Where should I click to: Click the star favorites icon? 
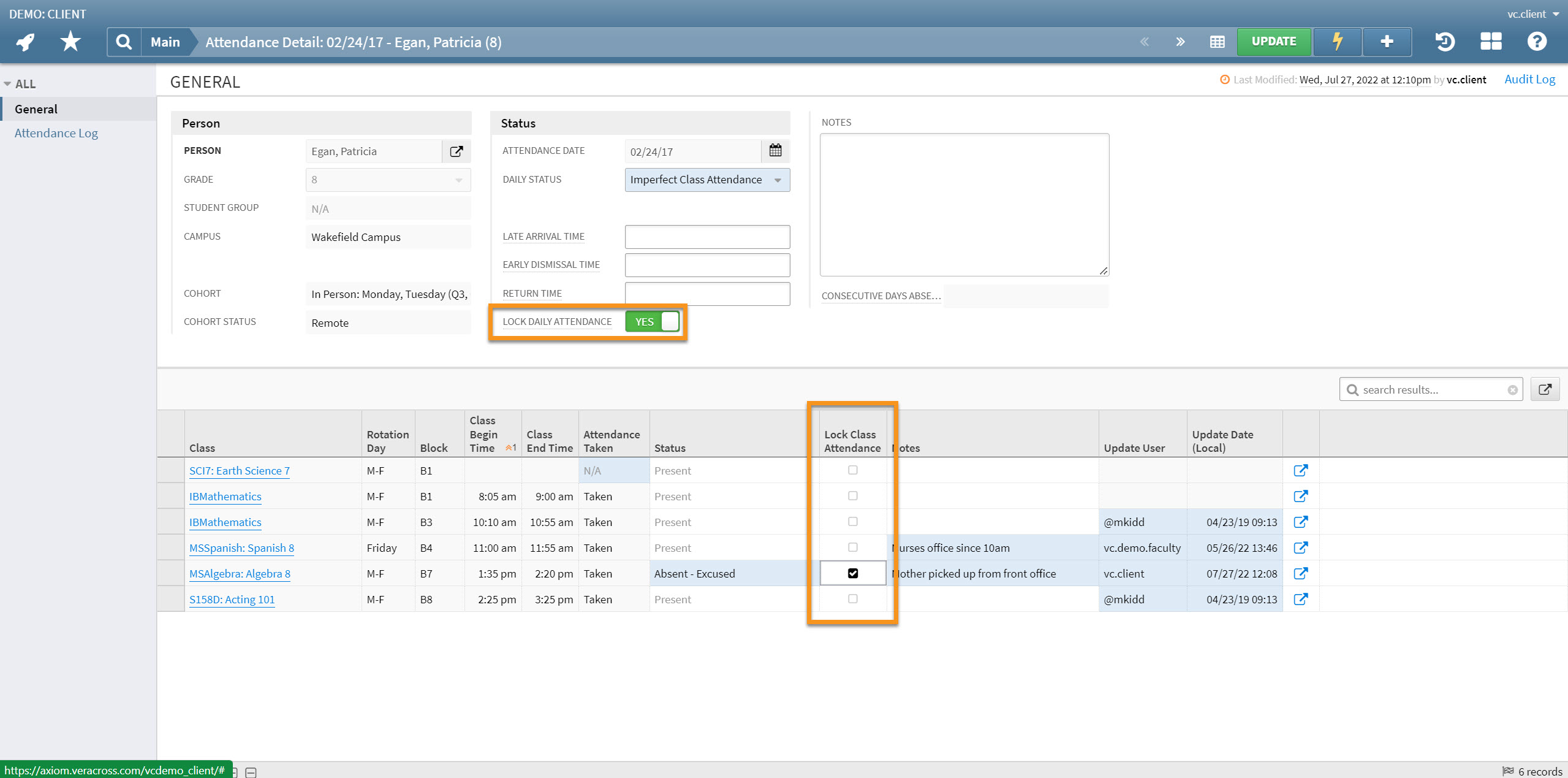(x=70, y=42)
